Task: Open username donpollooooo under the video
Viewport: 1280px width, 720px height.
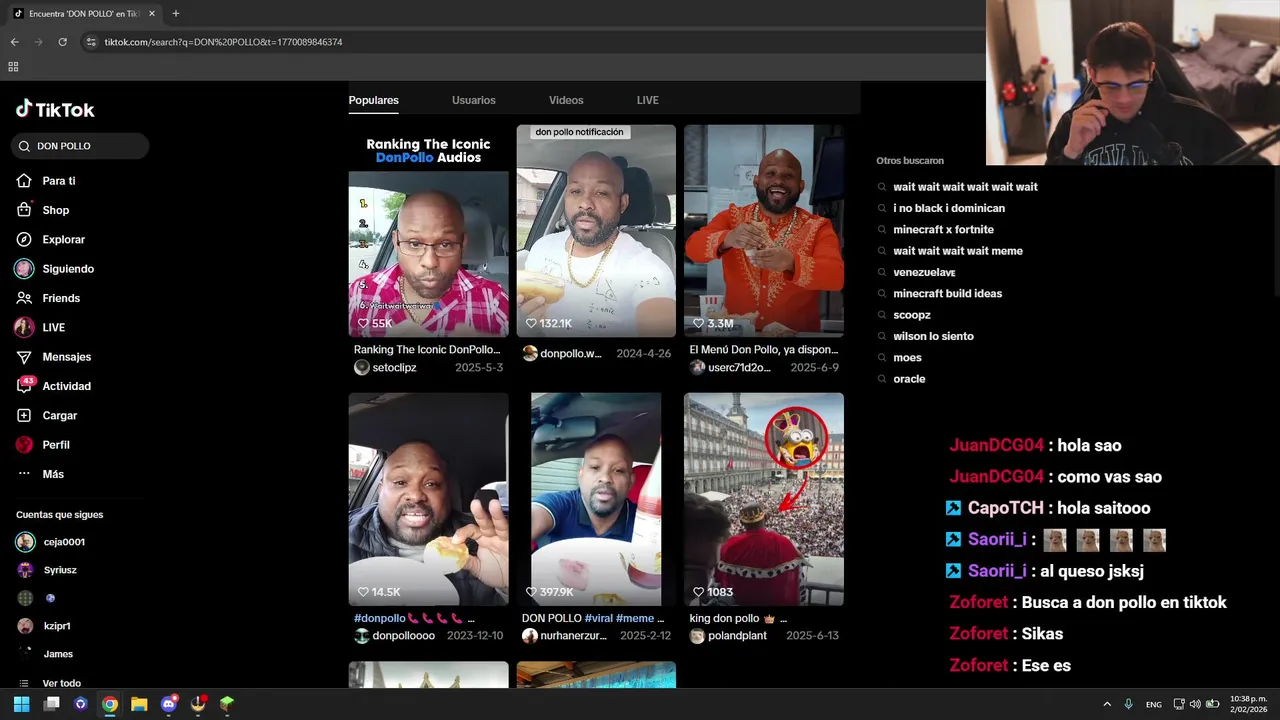Action: click(x=404, y=636)
